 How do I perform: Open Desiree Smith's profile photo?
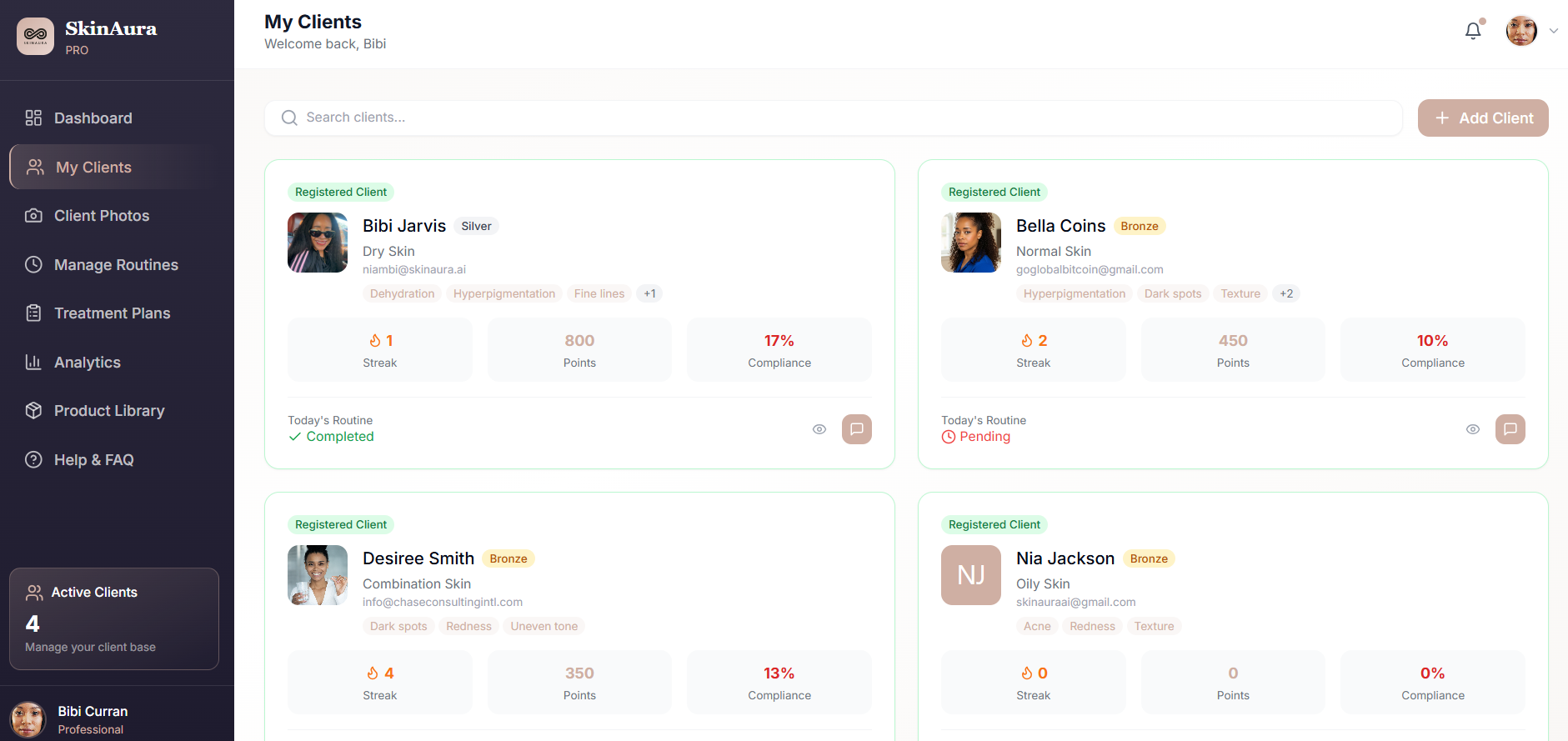click(x=318, y=575)
